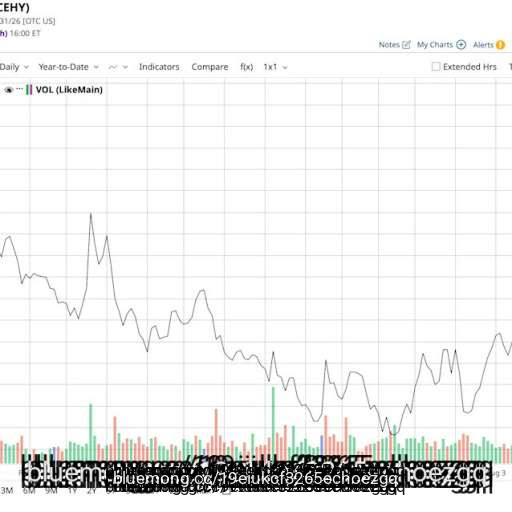
Task: Open VOL study options ellipsis
Action: coord(20,89)
